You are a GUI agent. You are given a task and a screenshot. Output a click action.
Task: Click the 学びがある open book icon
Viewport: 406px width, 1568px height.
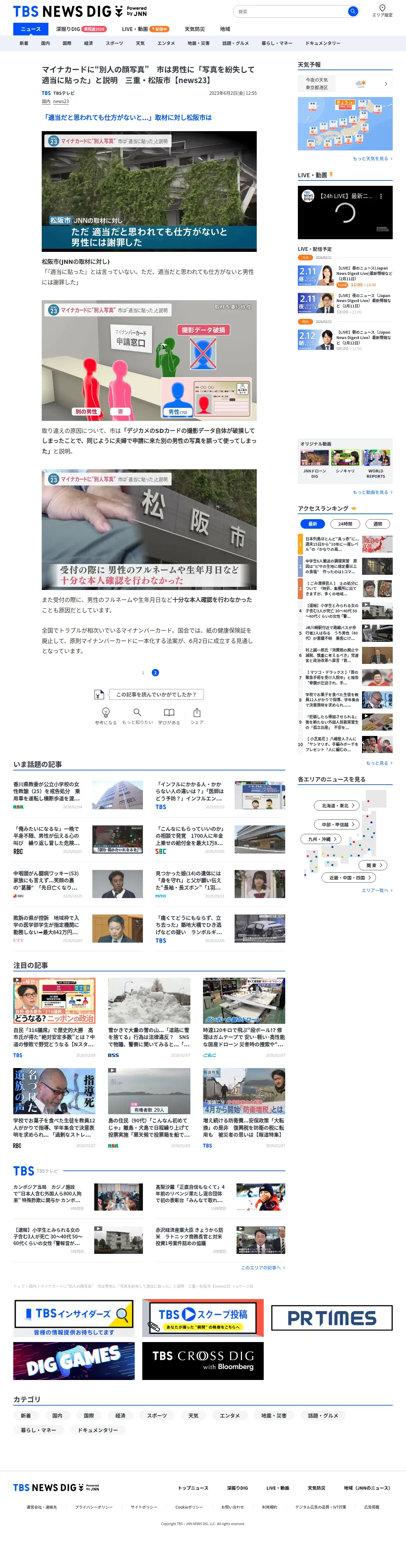point(169,712)
